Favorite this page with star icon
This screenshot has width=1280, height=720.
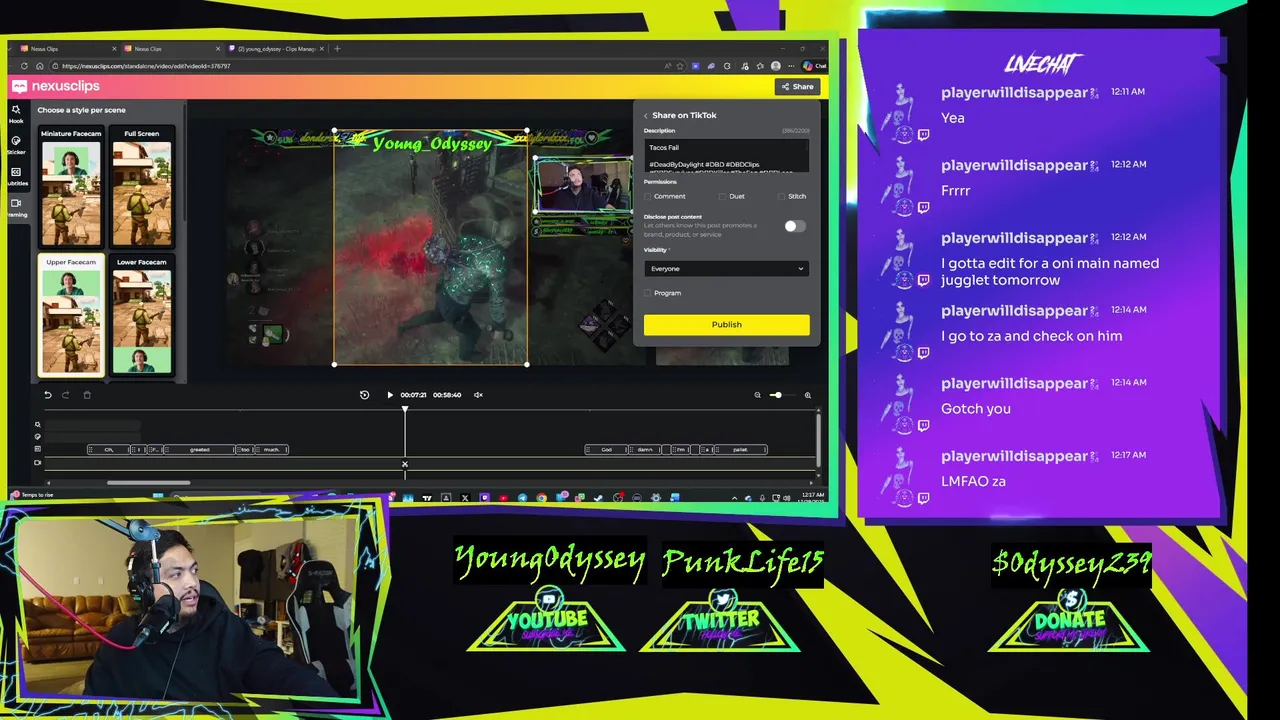click(681, 66)
